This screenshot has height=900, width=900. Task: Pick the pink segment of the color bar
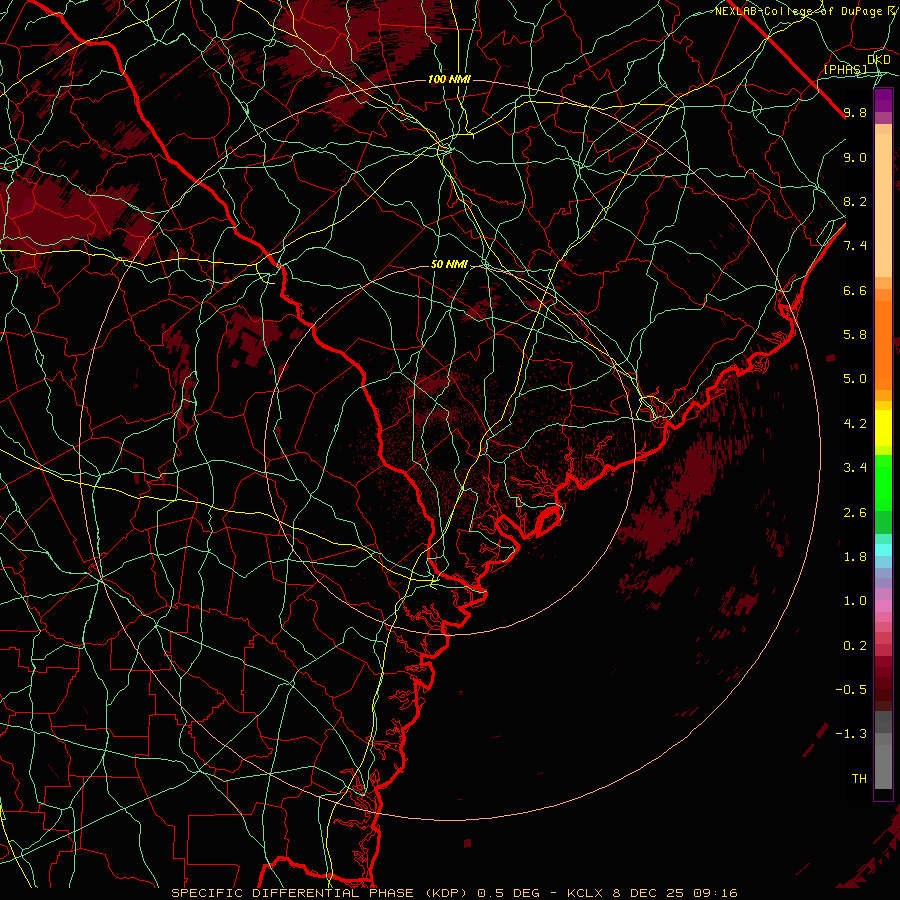click(x=883, y=606)
